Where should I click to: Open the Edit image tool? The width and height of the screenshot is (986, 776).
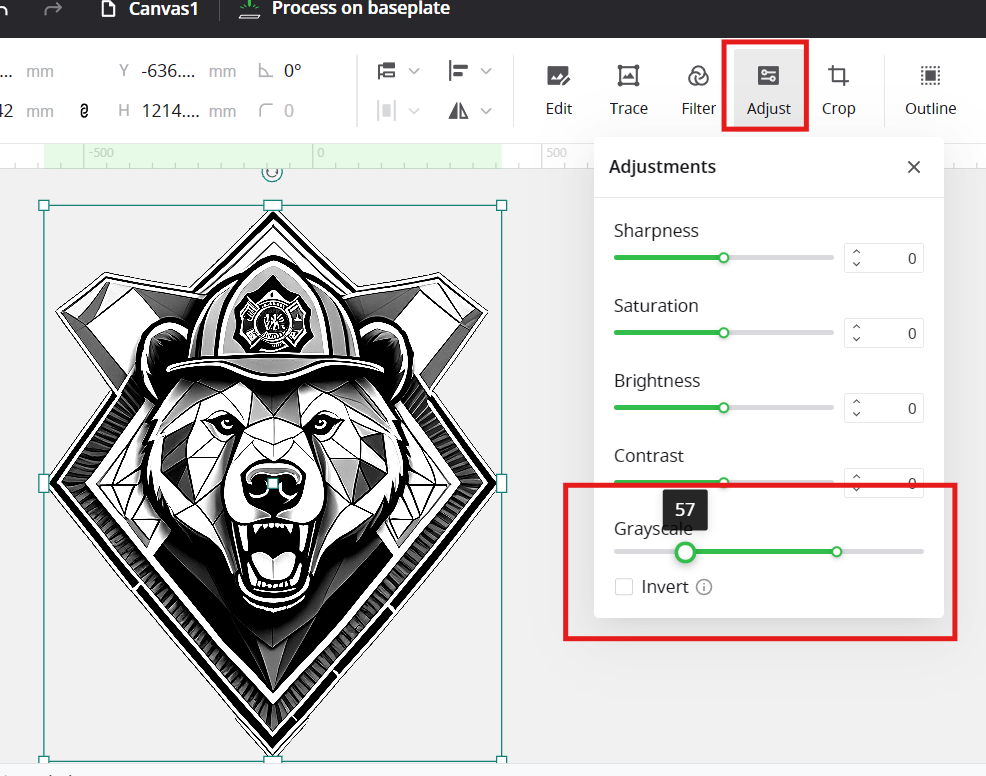pyautogui.click(x=558, y=90)
